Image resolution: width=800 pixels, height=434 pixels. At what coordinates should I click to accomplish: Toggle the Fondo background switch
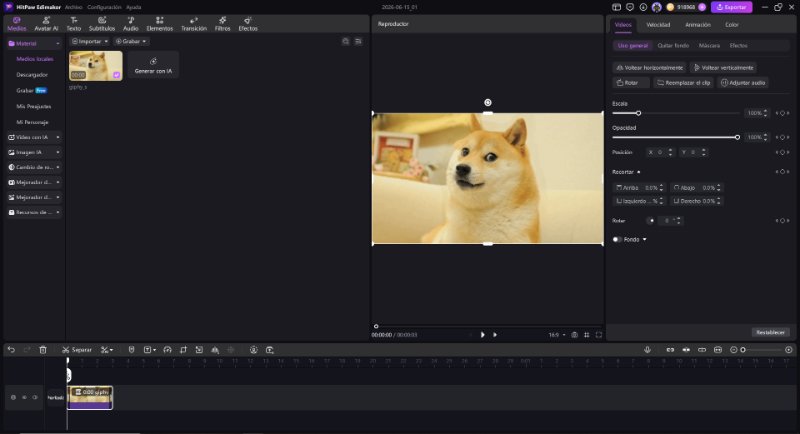[617, 239]
